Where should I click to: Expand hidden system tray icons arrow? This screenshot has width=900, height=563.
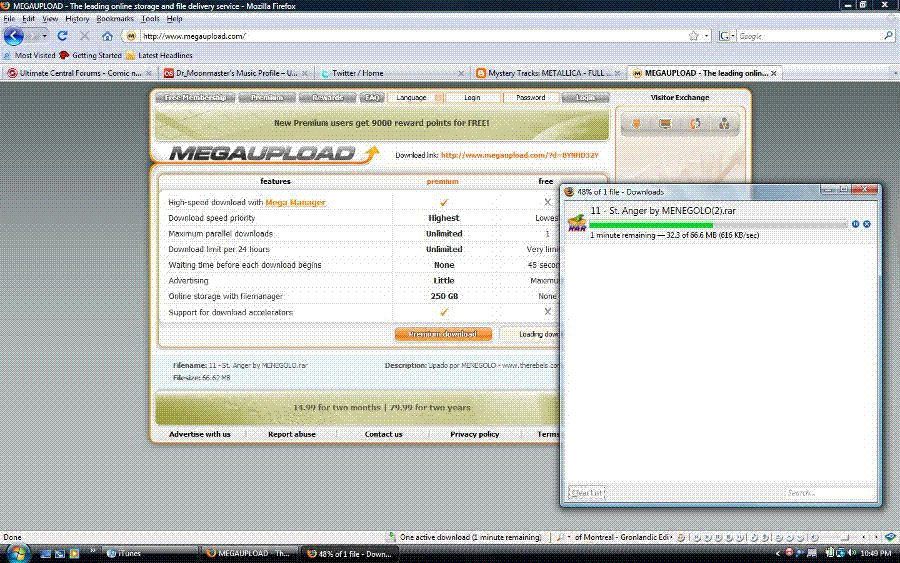(x=778, y=553)
